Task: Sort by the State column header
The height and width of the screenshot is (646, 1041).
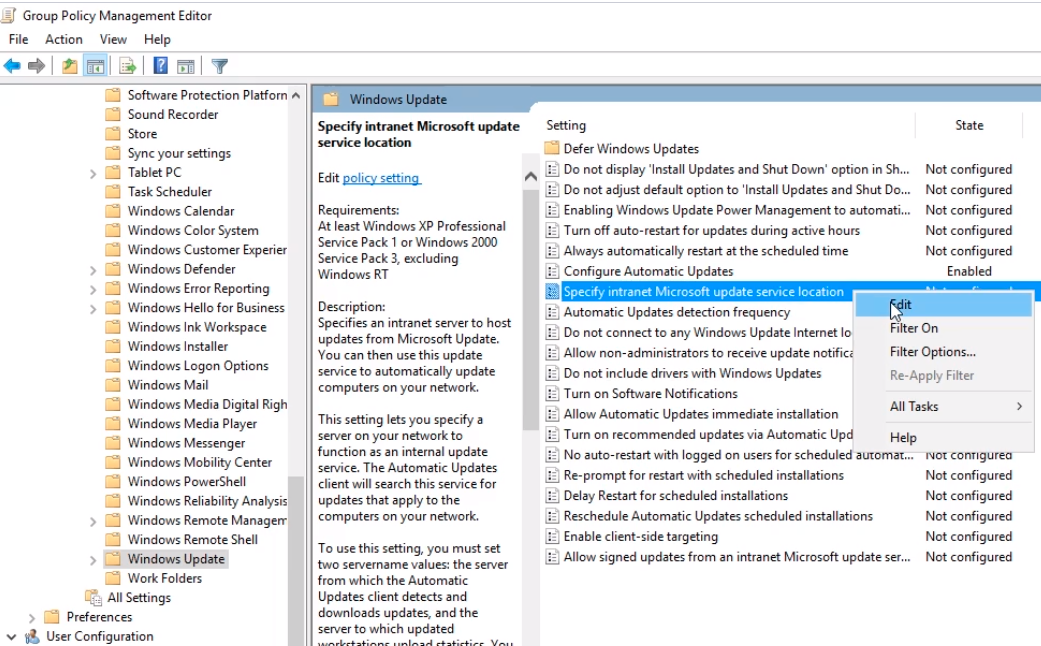Action: 969,125
